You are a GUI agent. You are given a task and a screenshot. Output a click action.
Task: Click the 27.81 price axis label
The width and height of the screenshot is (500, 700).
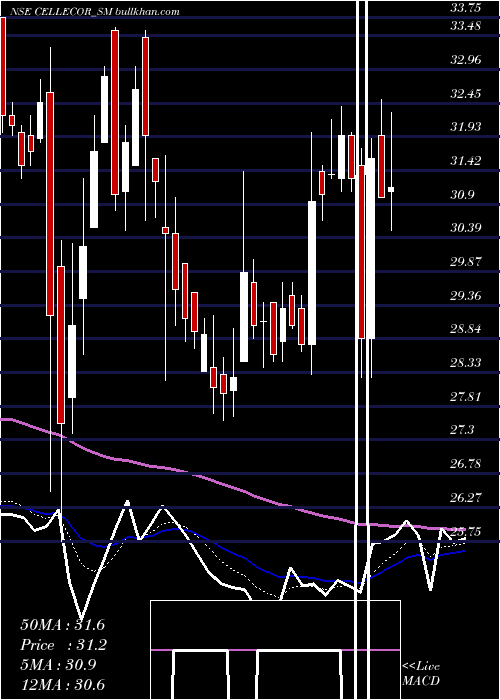coord(465,396)
